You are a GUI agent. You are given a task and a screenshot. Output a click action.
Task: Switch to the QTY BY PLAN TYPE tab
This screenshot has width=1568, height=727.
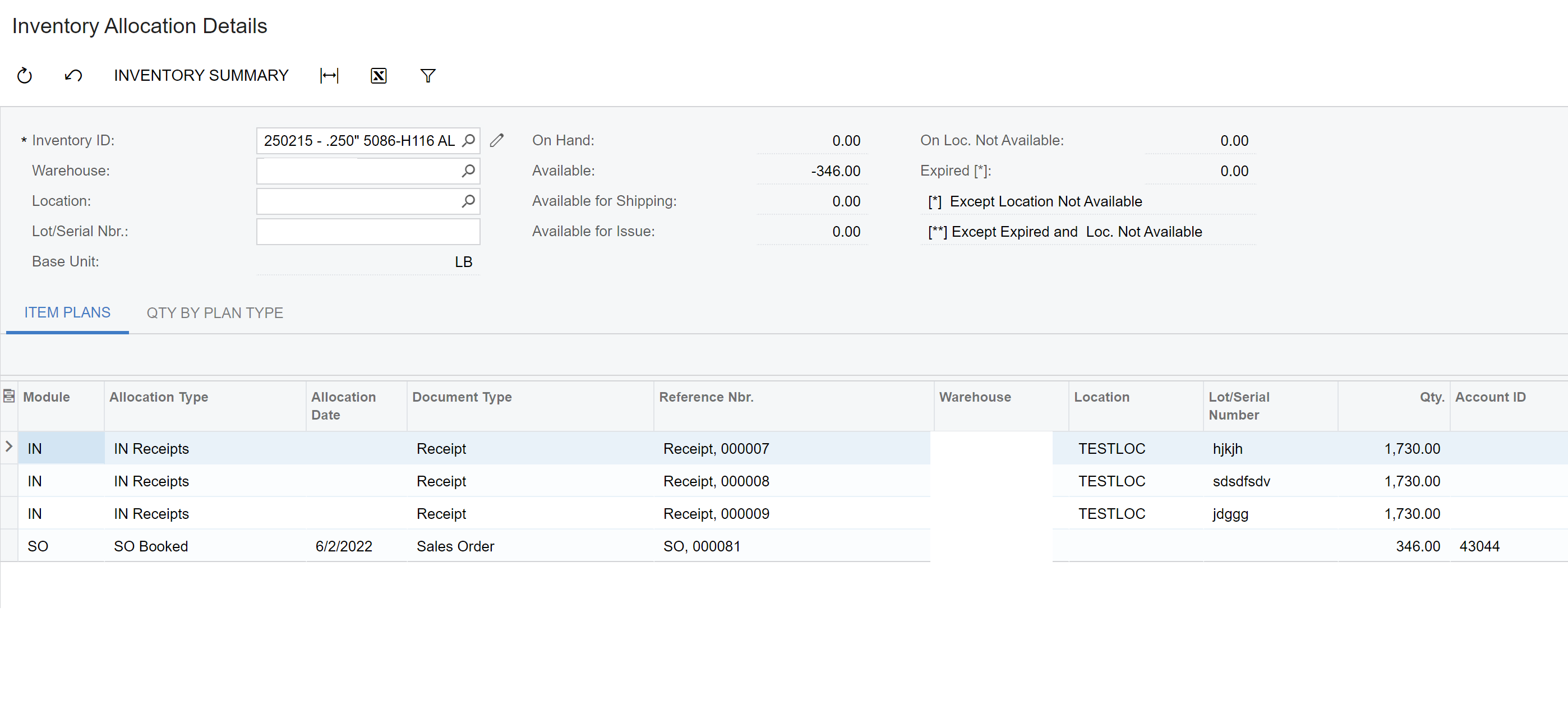(215, 313)
